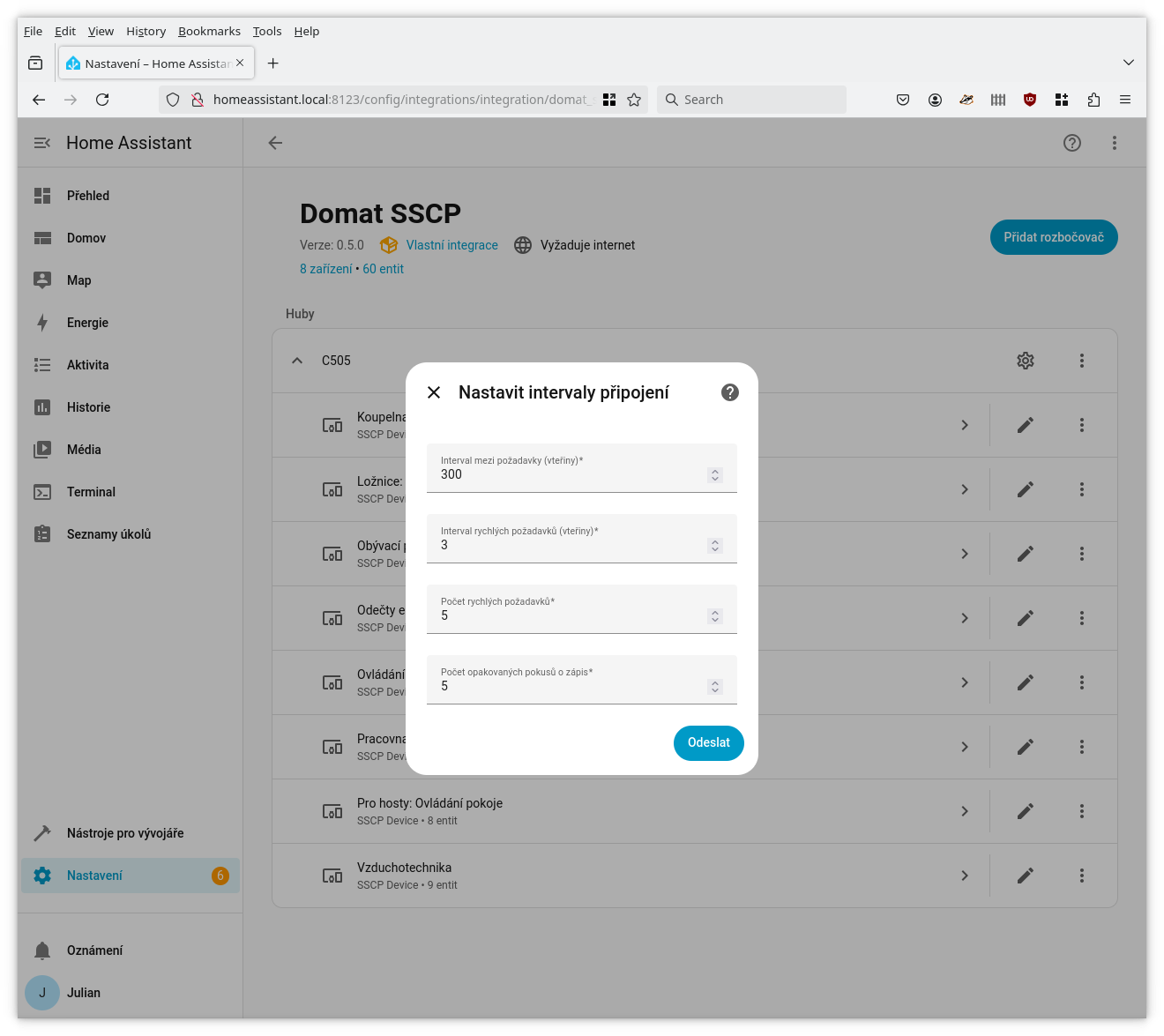Screen dimensions: 1164x1036
Task: Open the Firefox extensions puzzle icon
Action: point(1093,100)
